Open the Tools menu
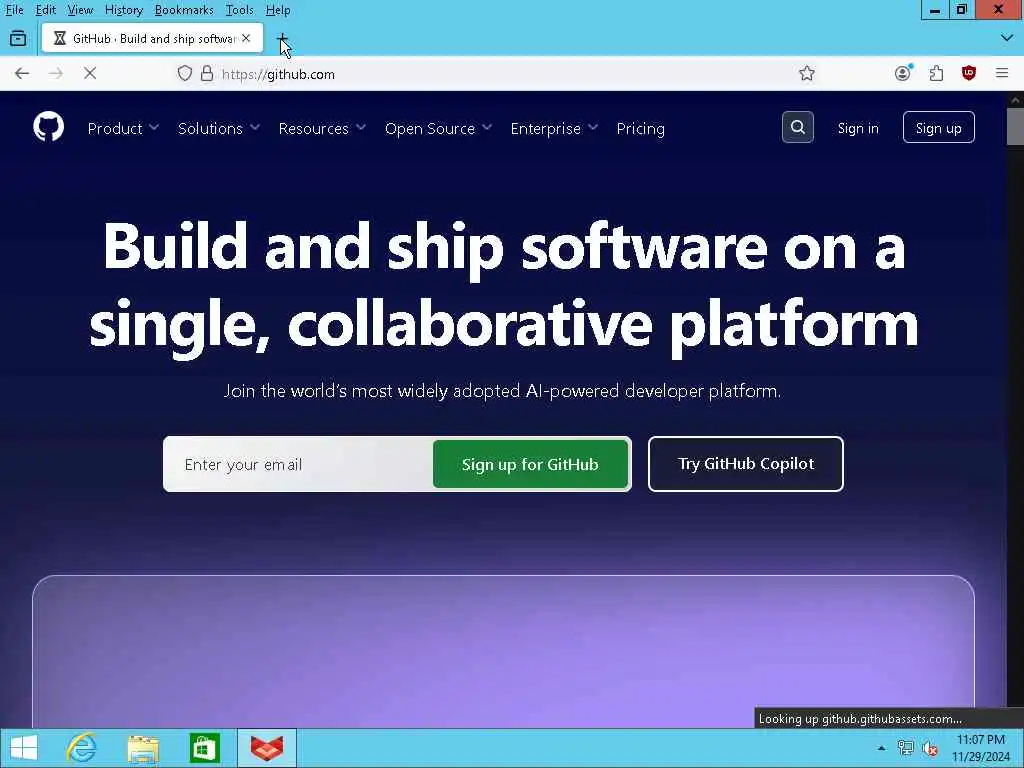Image resolution: width=1024 pixels, height=768 pixels. pyautogui.click(x=239, y=10)
